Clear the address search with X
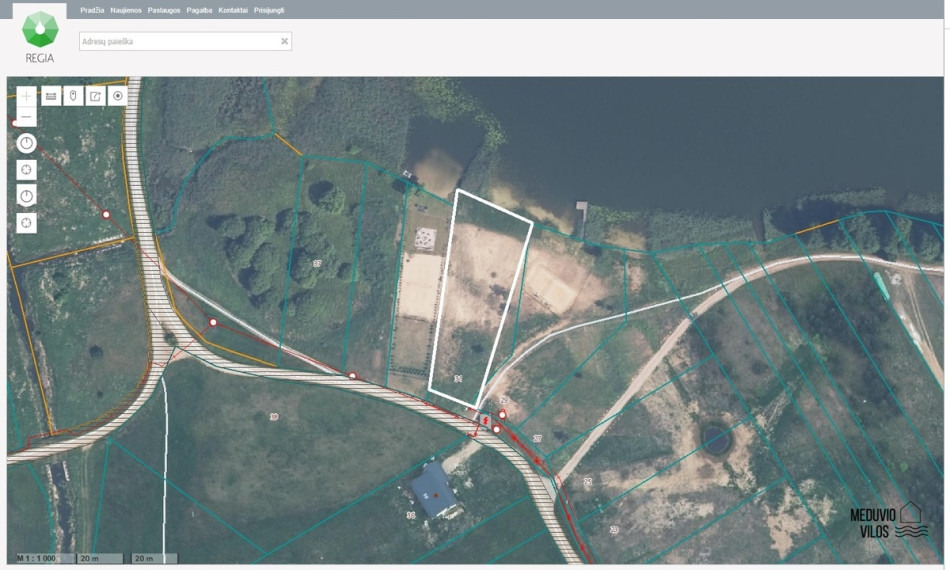 [x=284, y=41]
